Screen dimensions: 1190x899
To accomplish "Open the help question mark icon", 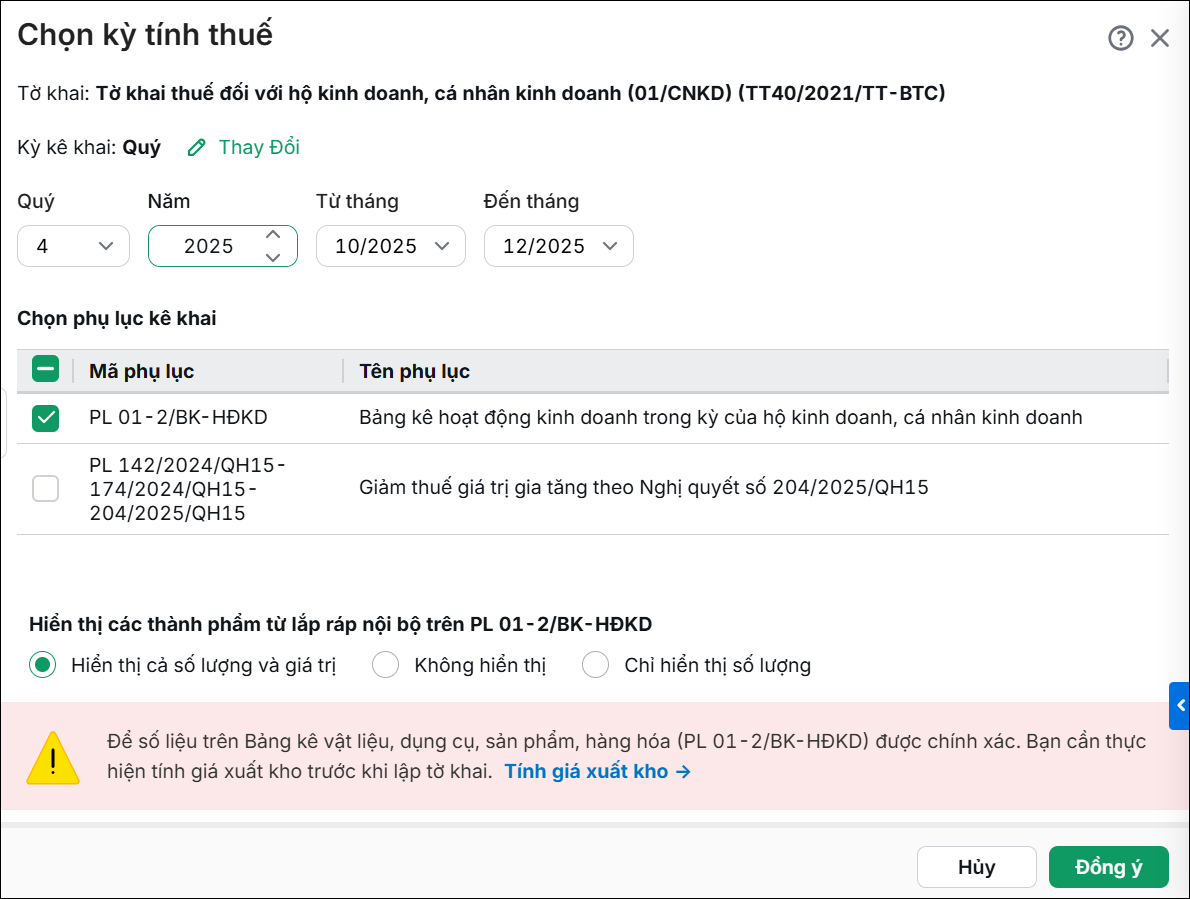I will [1120, 38].
